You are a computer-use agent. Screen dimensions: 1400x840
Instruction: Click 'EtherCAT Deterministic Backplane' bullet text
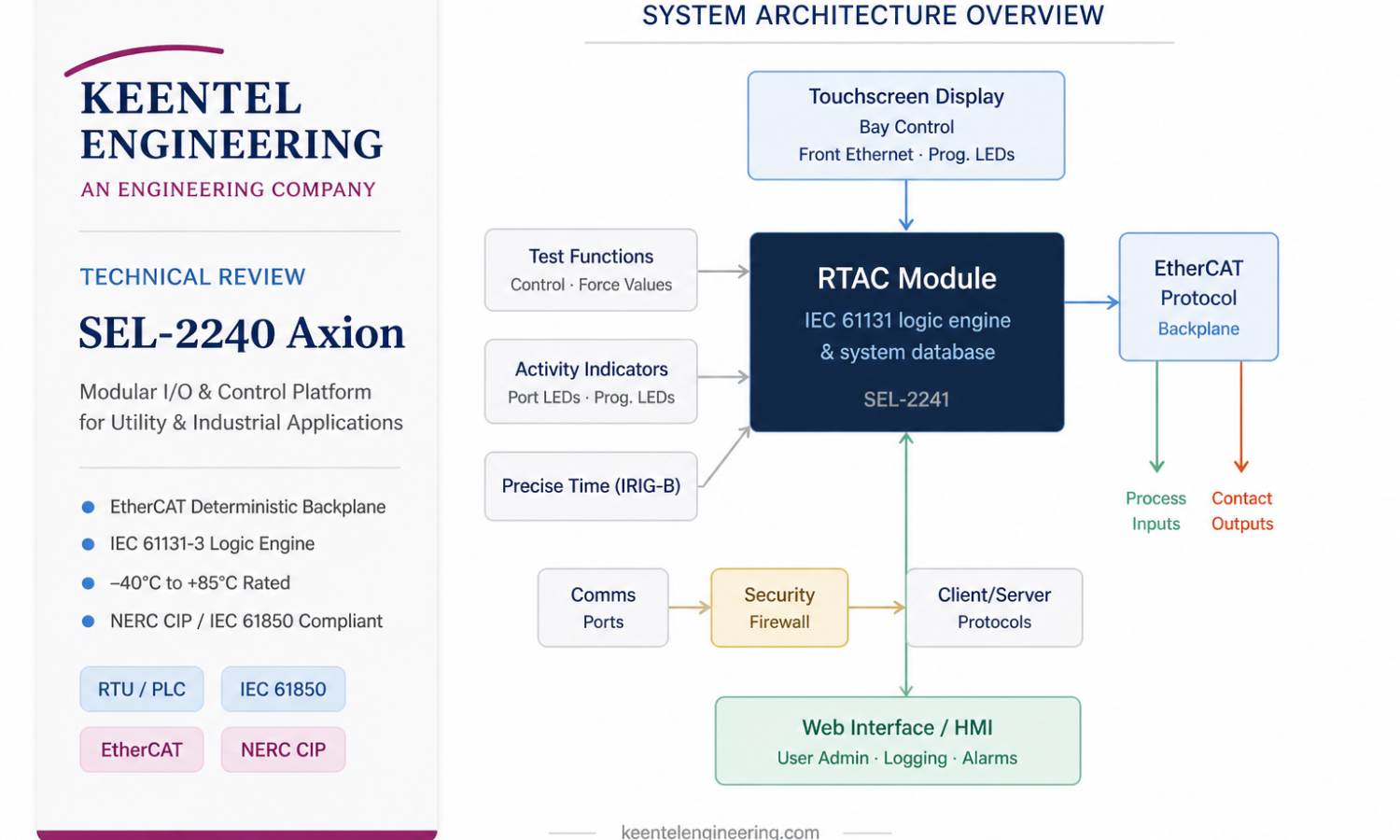[x=247, y=507]
